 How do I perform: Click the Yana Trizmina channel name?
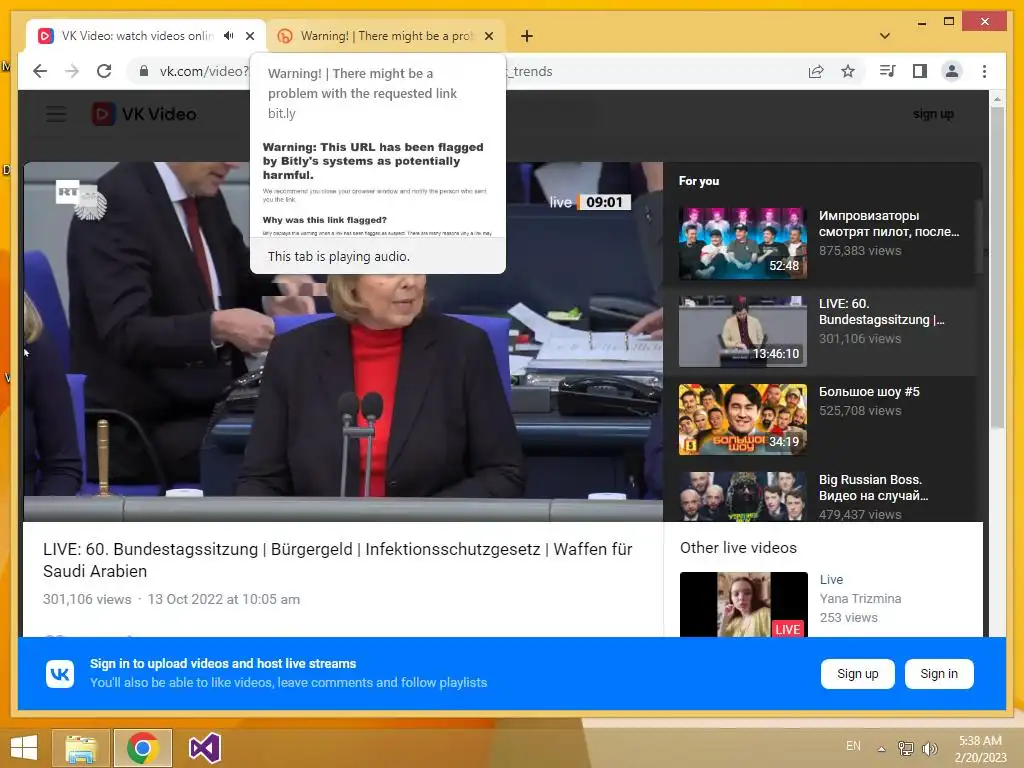pyautogui.click(x=860, y=599)
